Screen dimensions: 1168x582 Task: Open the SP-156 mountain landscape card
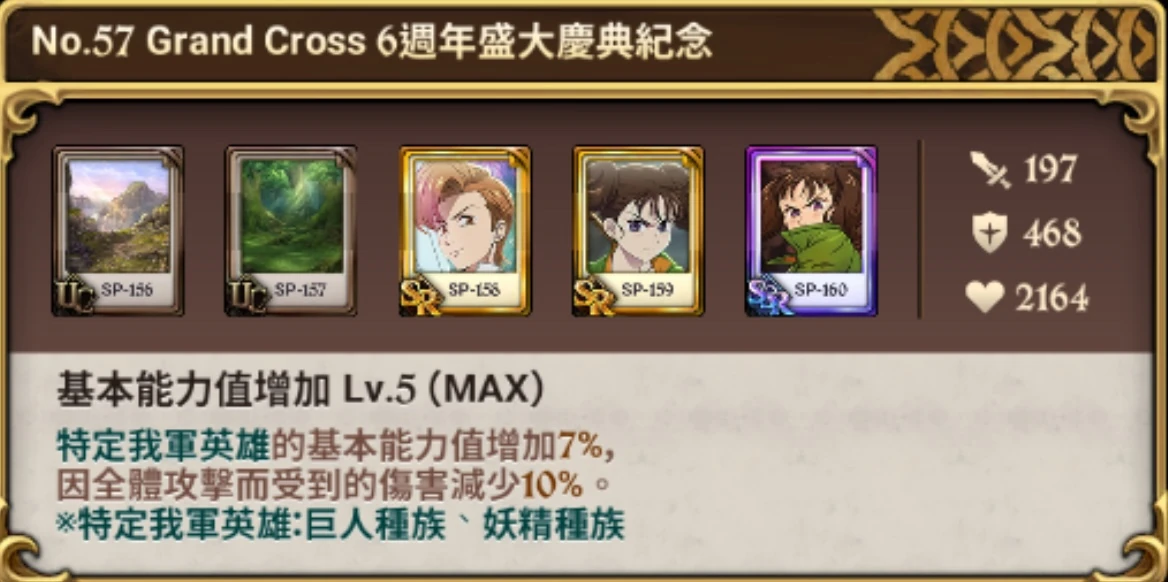[118, 230]
